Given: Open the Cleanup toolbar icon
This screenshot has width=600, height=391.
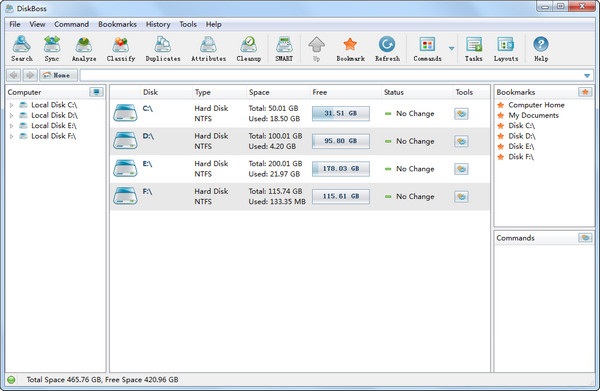Looking at the screenshot, I should tap(249, 49).
